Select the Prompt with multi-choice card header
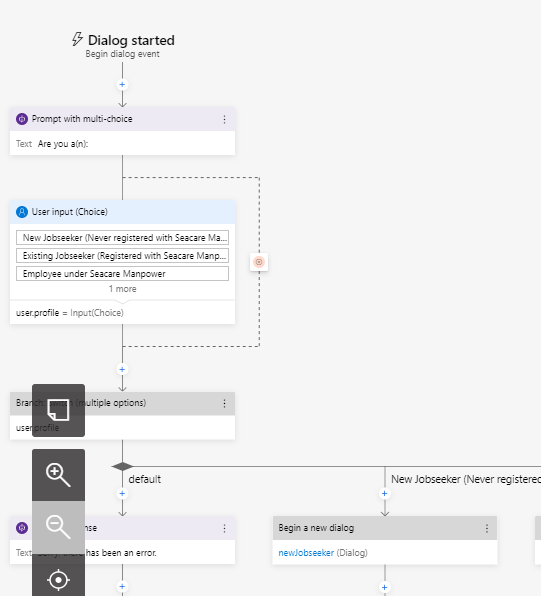Screen dimensions: 541x596 click(x=122, y=119)
